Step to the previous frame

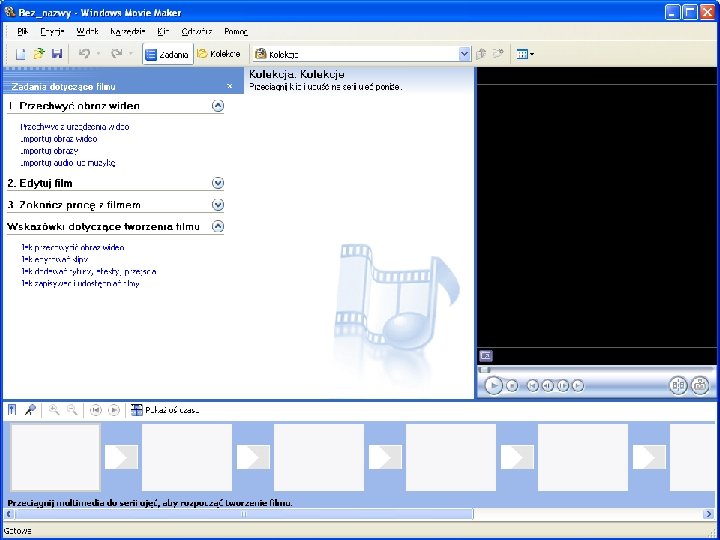pyautogui.click(x=547, y=386)
